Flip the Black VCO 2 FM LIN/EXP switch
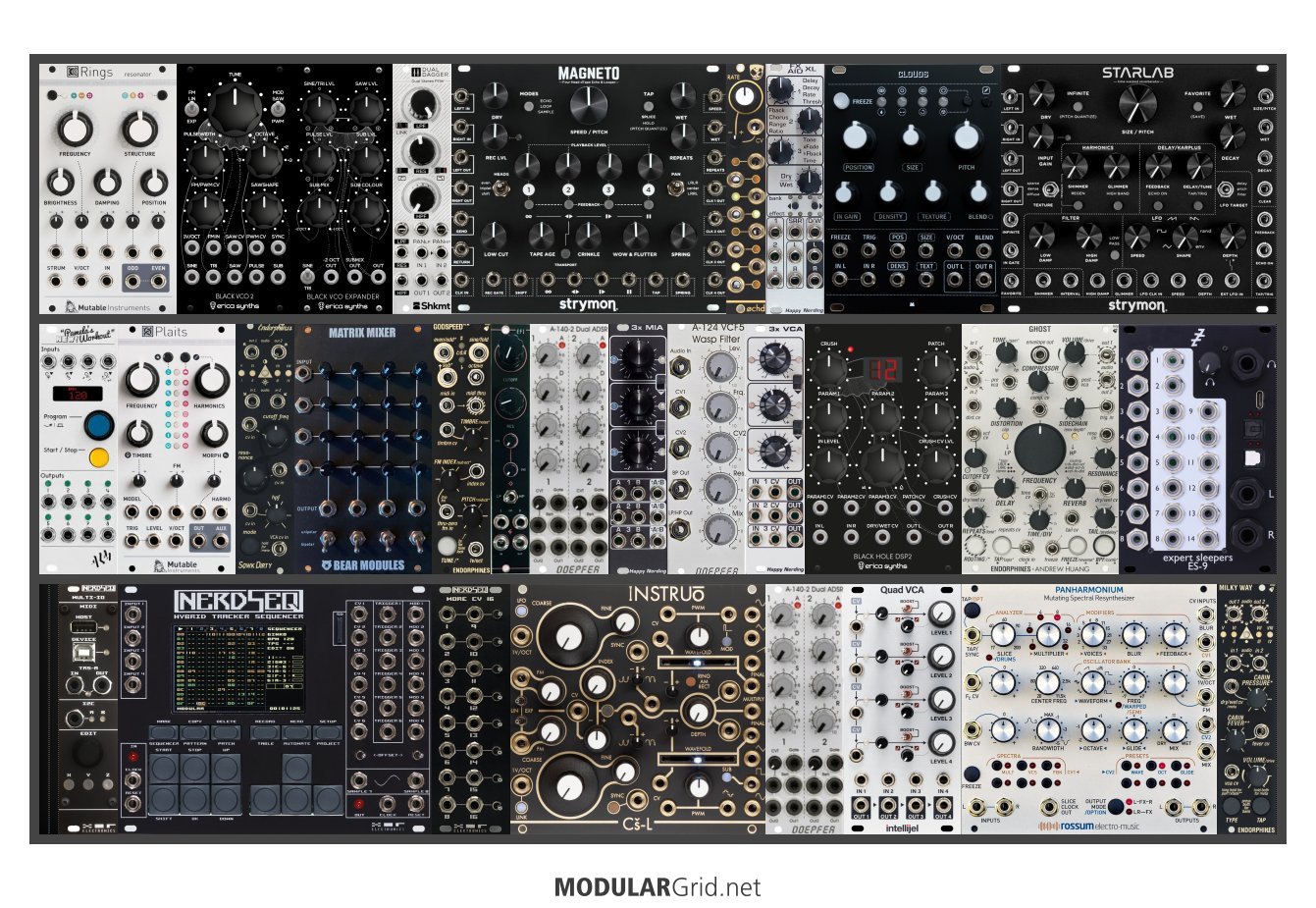 (x=192, y=107)
